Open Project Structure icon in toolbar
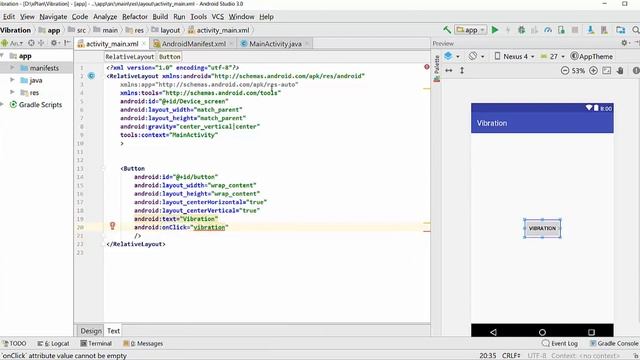 (x=620, y=30)
